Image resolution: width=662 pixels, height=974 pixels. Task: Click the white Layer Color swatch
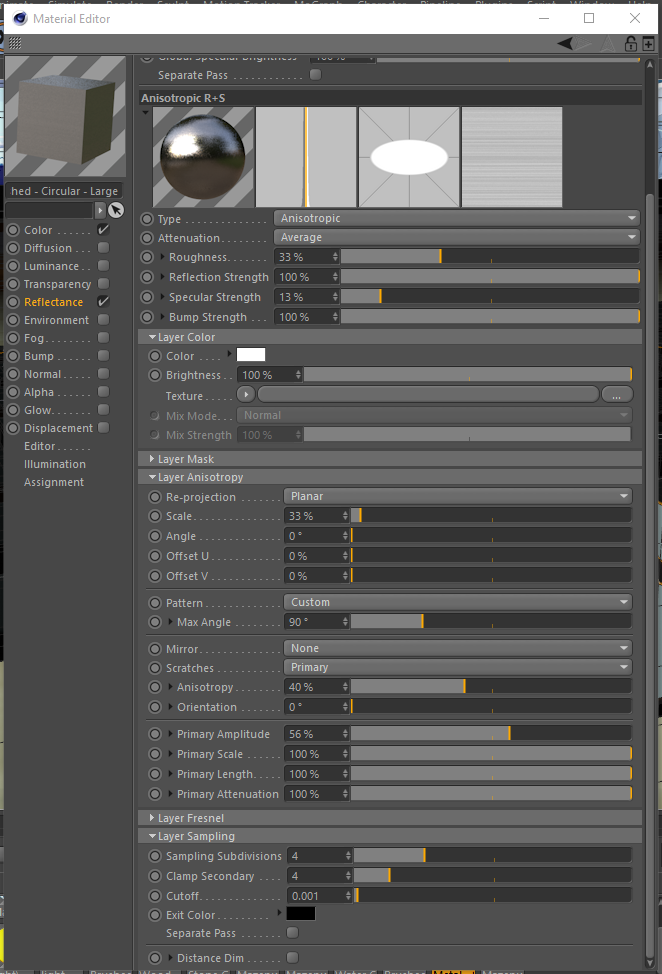251,355
